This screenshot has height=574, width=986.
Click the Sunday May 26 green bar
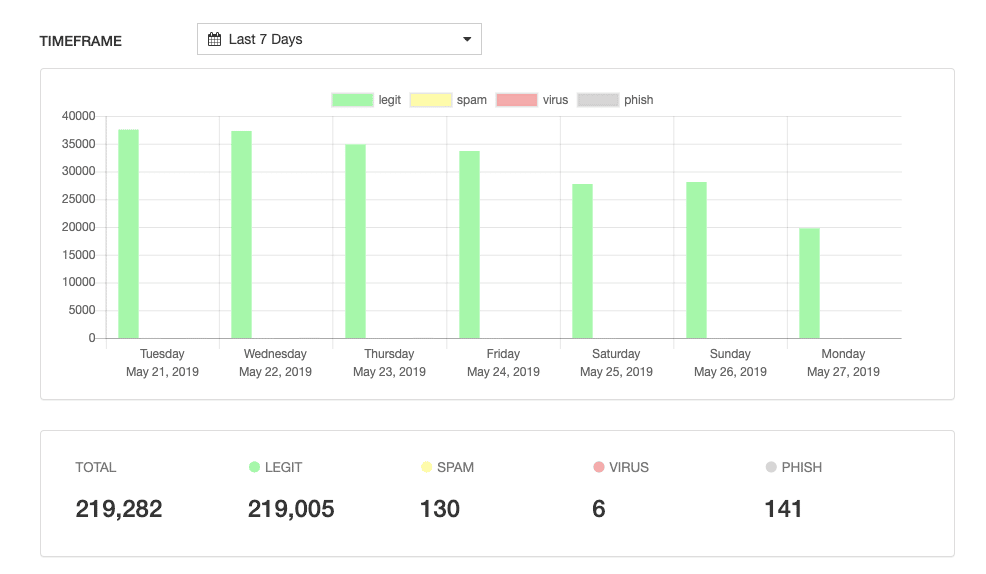click(696, 260)
